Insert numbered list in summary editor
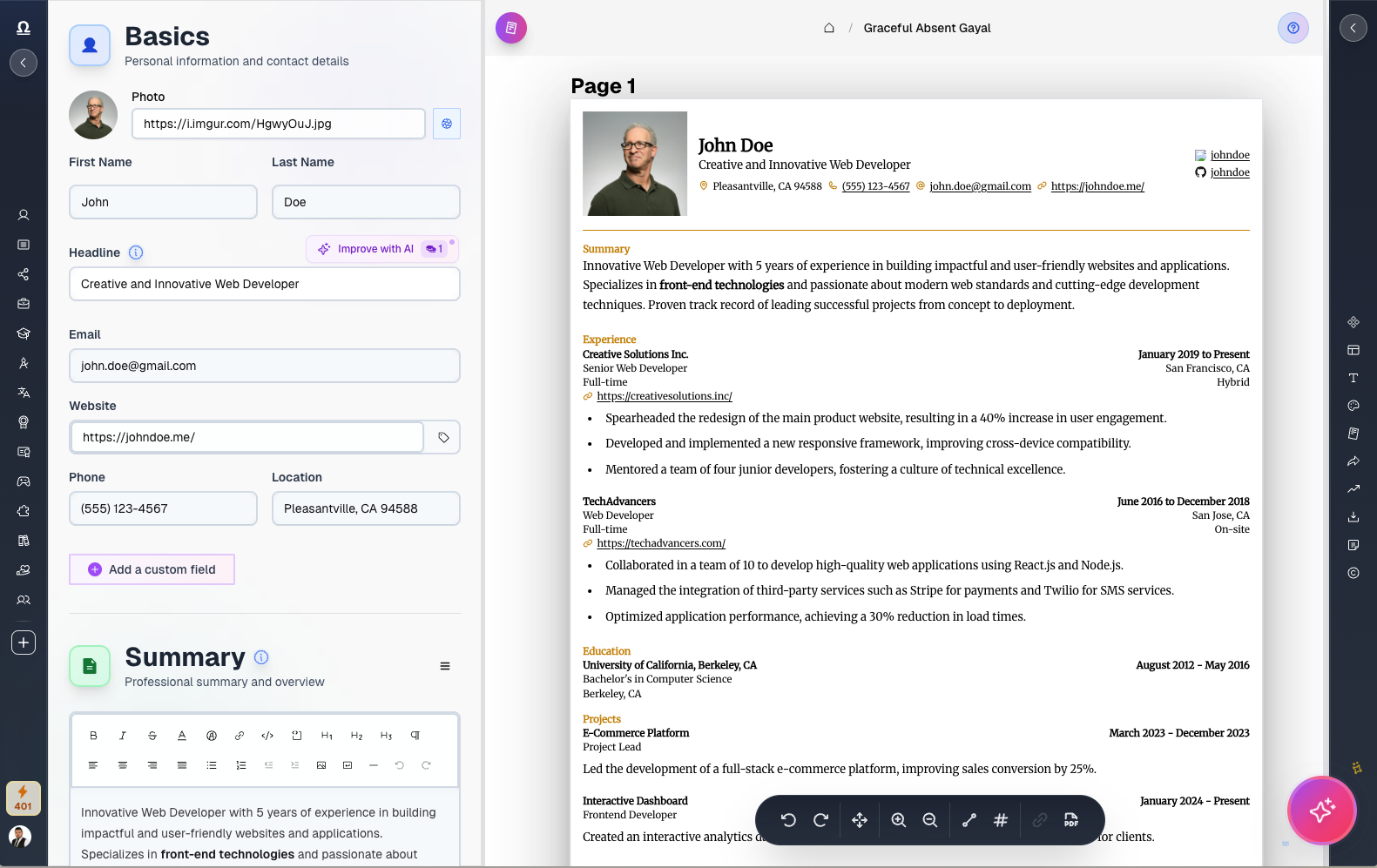1377x868 pixels. tap(241, 765)
